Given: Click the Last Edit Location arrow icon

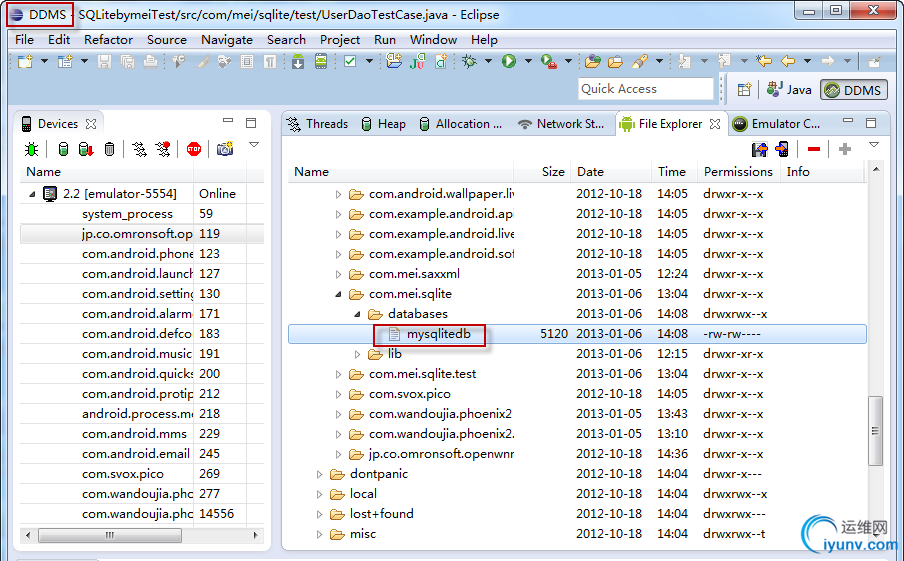Looking at the screenshot, I should [x=764, y=61].
